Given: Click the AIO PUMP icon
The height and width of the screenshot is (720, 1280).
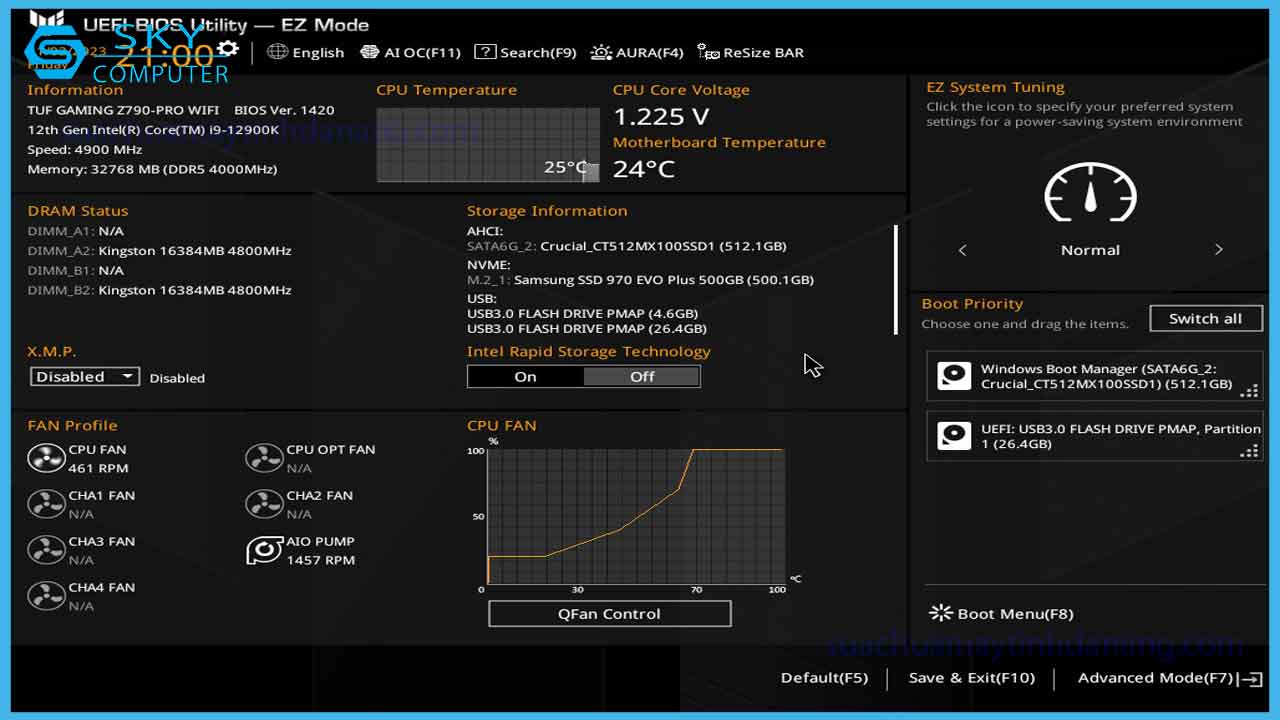Looking at the screenshot, I should pyautogui.click(x=264, y=549).
